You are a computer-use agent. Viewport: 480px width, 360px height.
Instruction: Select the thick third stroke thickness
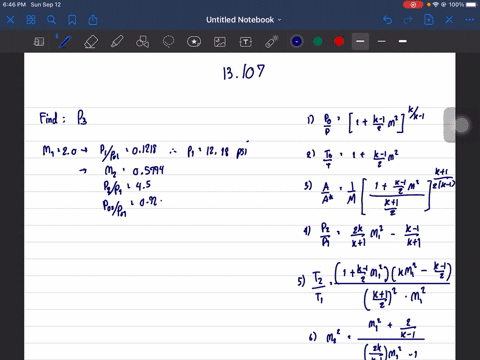403,41
